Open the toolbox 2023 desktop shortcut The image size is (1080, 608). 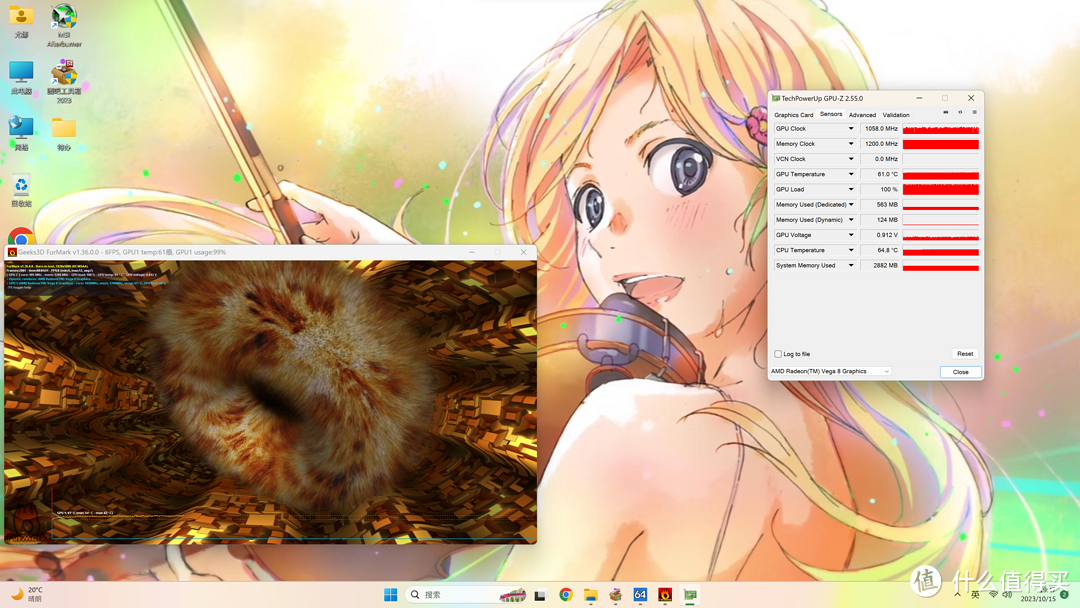[x=64, y=81]
